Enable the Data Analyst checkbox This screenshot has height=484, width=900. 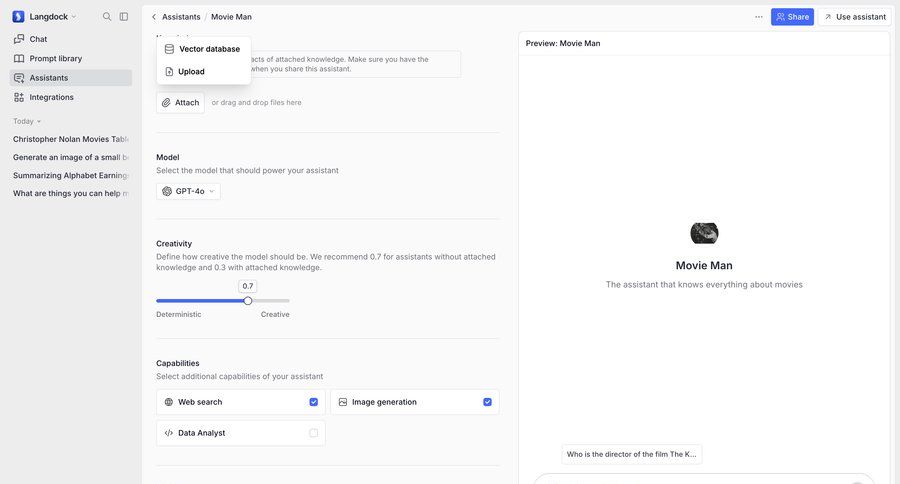tap(313, 433)
